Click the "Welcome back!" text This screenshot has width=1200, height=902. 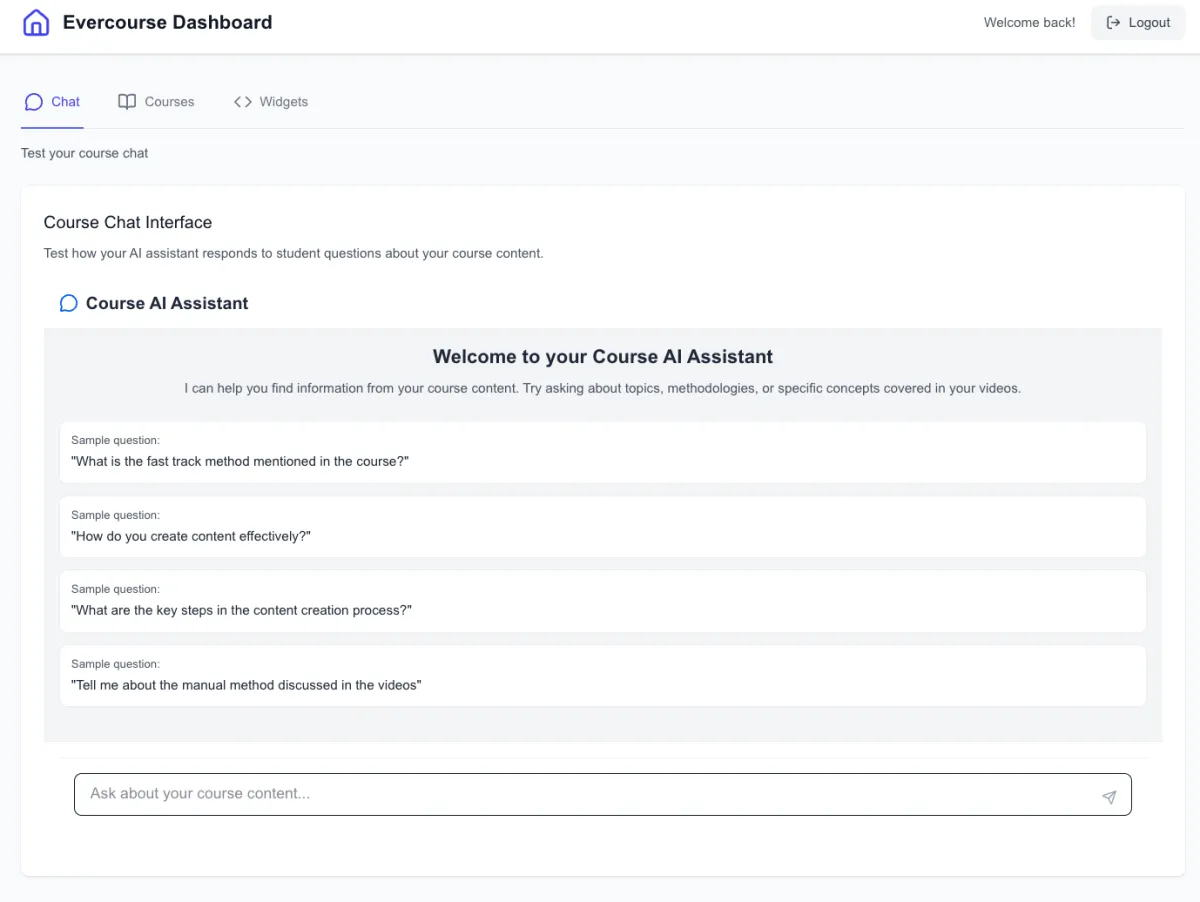coord(1029,23)
